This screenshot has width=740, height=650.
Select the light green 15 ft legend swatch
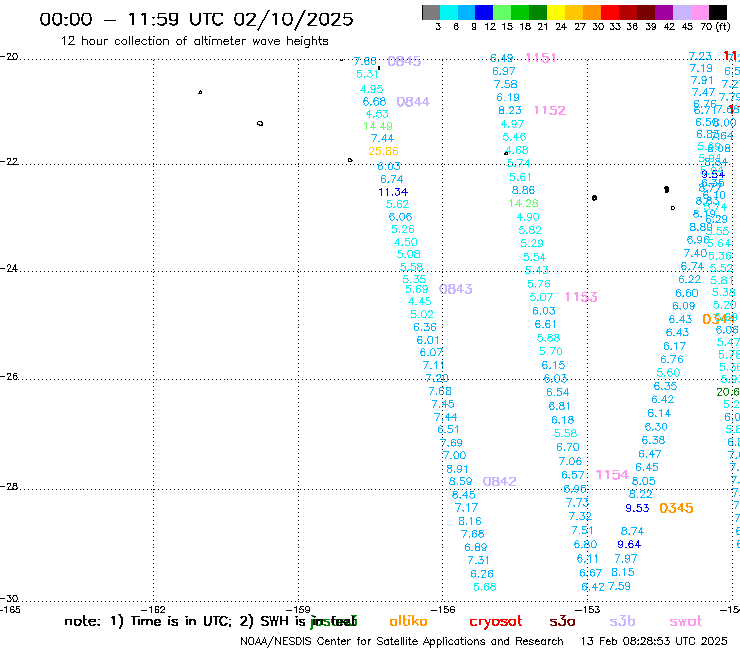tap(502, 12)
